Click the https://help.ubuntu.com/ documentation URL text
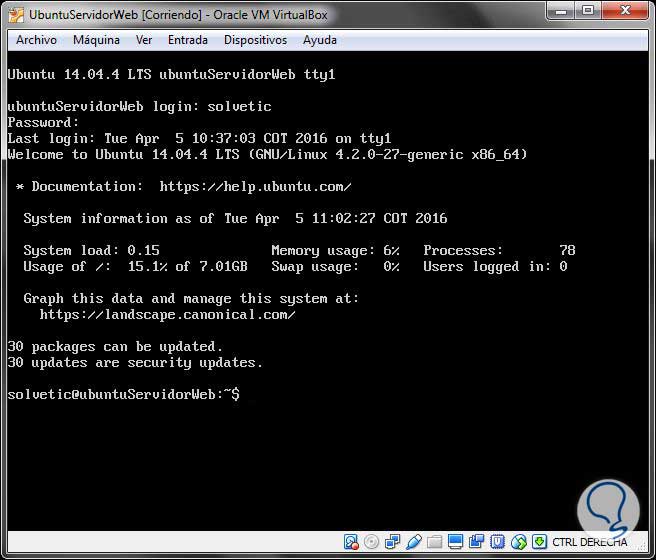 (255, 187)
